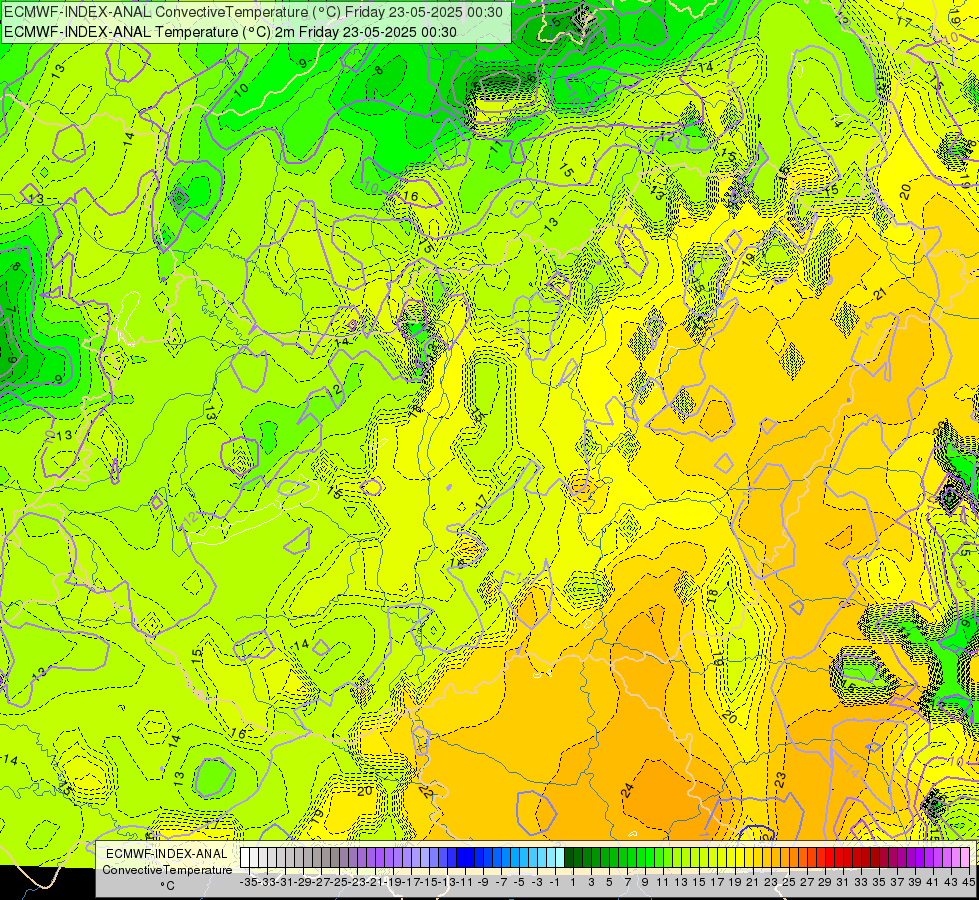Image resolution: width=979 pixels, height=900 pixels.
Task: Click the legend tick label 33
Action: 861,882
